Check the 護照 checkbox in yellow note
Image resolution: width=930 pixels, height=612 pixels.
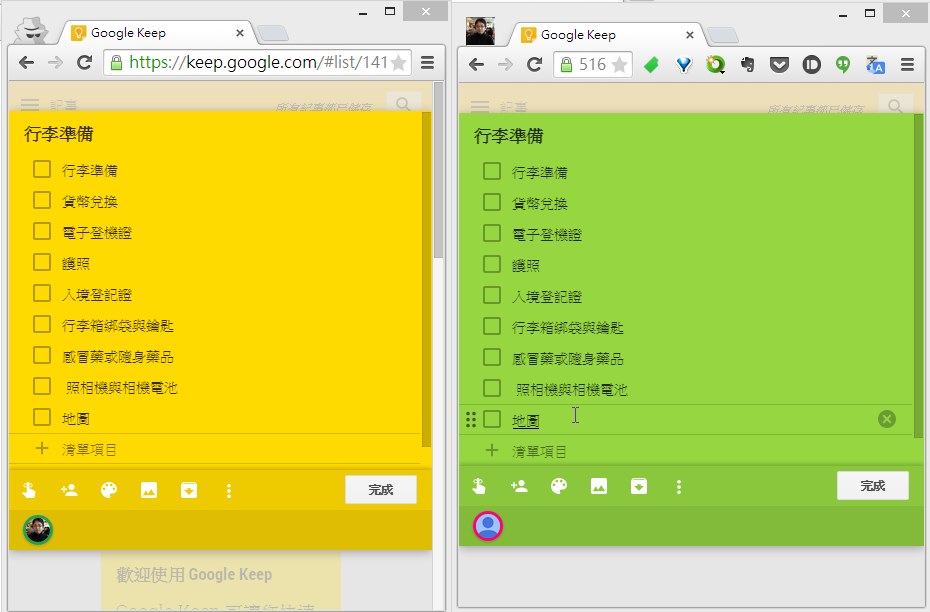pos(42,262)
